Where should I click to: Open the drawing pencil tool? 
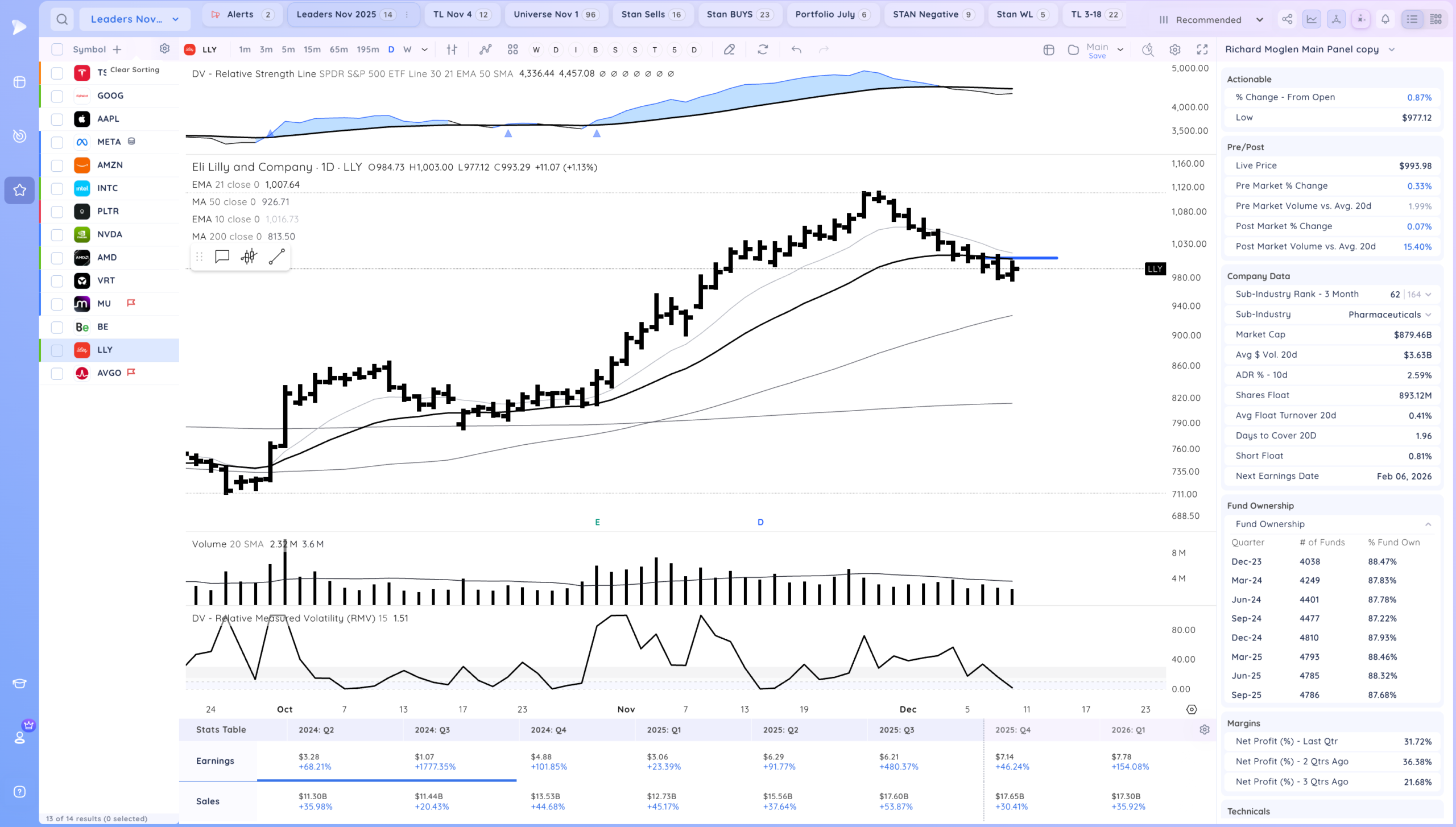(729, 49)
